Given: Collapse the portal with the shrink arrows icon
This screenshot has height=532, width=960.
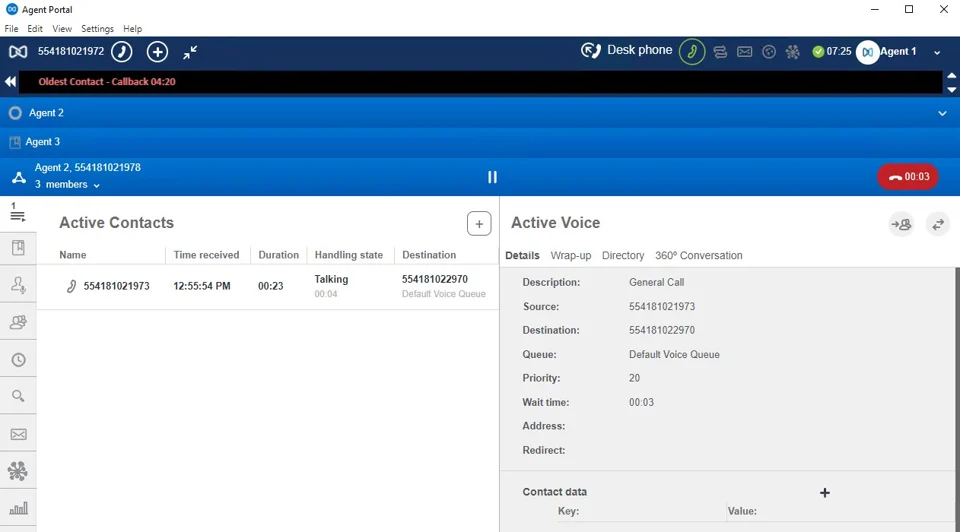Looking at the screenshot, I should pyautogui.click(x=190, y=52).
